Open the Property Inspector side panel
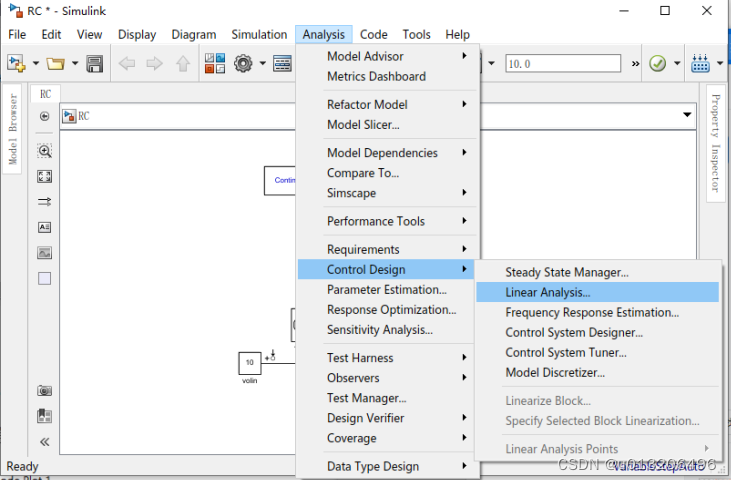The height and width of the screenshot is (480, 731). pyautogui.click(x=716, y=143)
